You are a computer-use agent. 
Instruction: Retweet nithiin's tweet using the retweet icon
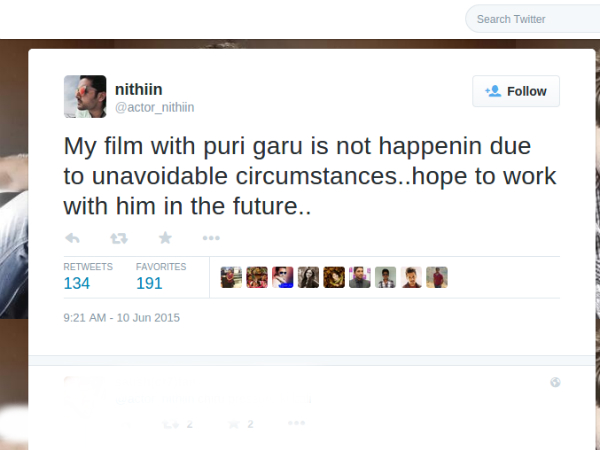(119, 238)
